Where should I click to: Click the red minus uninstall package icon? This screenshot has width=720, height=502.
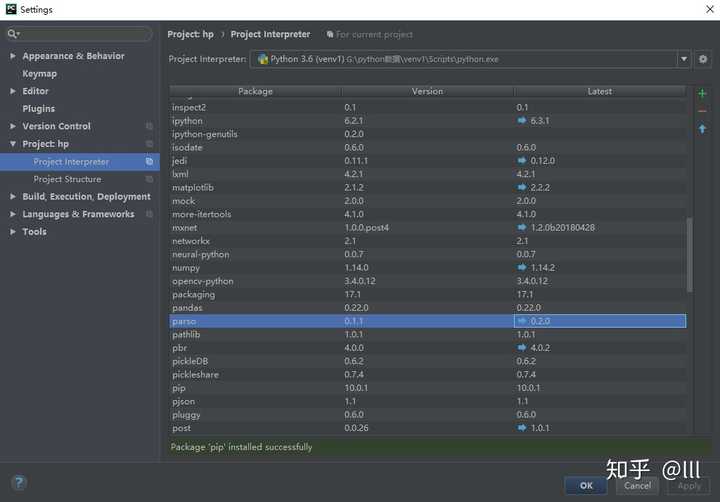coord(702,111)
